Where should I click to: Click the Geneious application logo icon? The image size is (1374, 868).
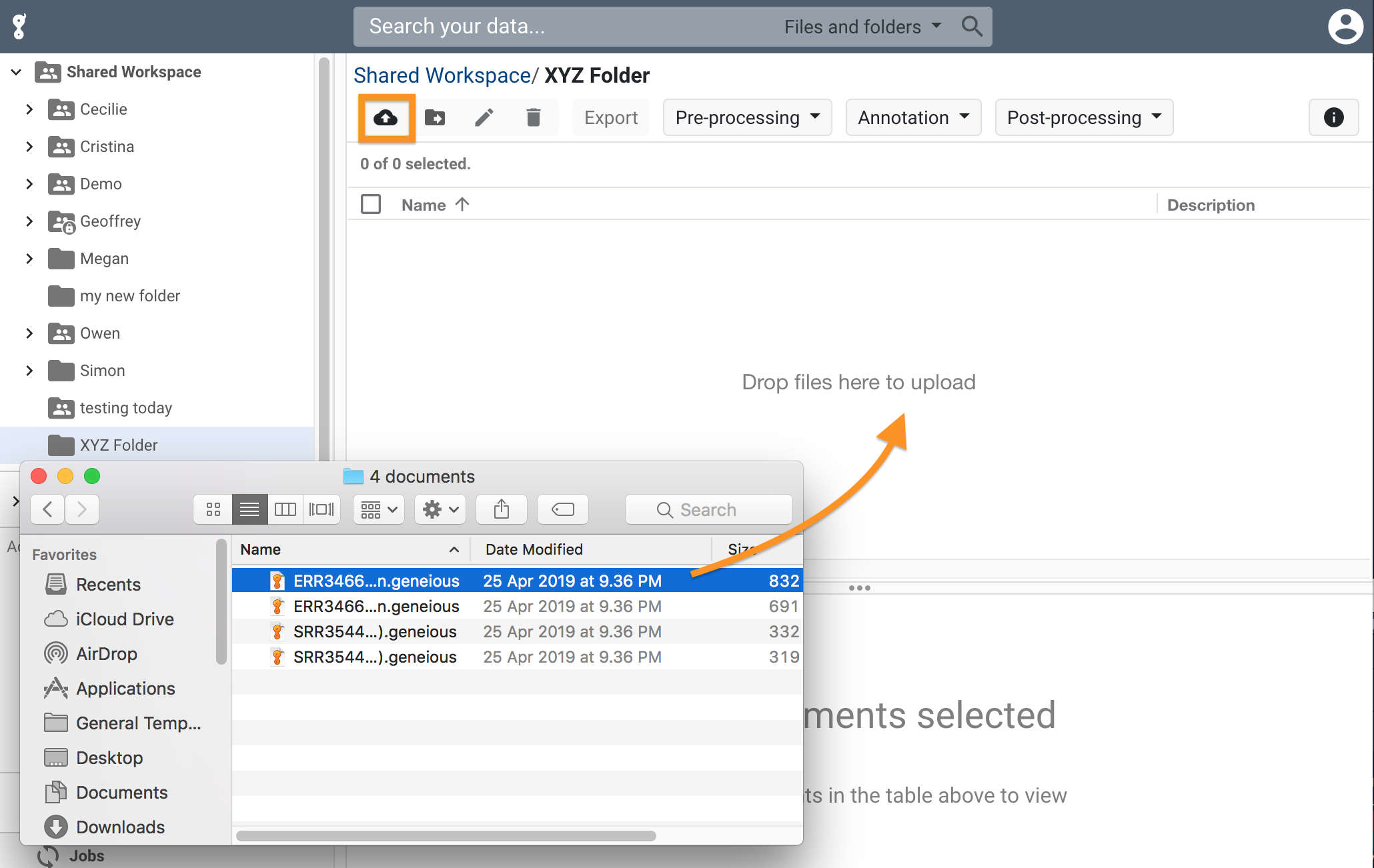point(19,25)
